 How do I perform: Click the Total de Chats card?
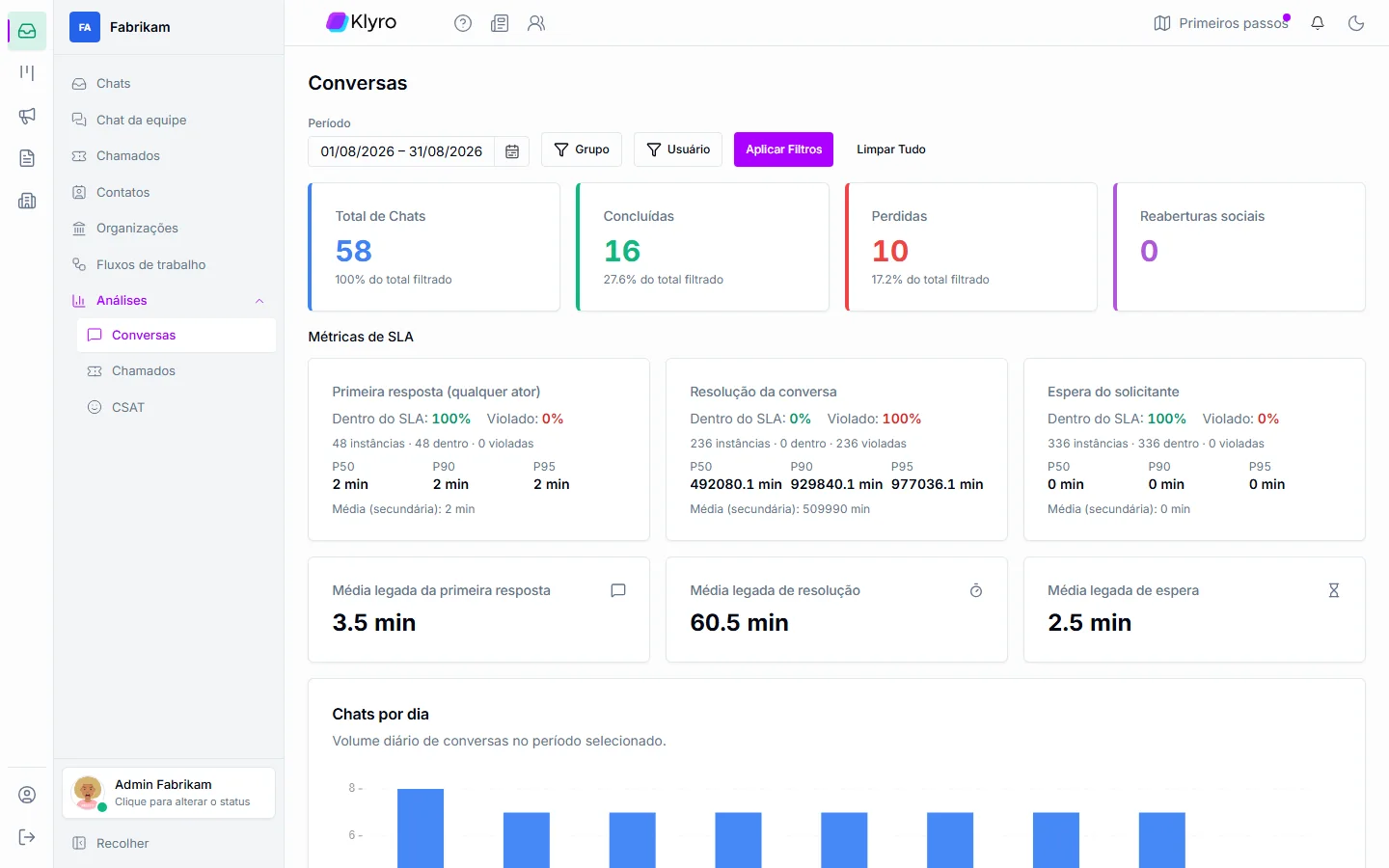[434, 247]
